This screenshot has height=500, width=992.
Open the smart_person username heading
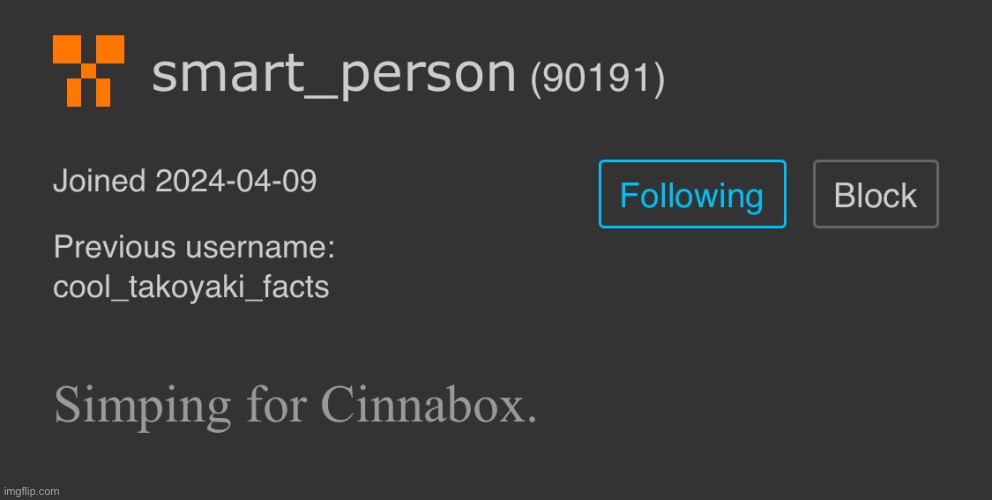tap(334, 73)
